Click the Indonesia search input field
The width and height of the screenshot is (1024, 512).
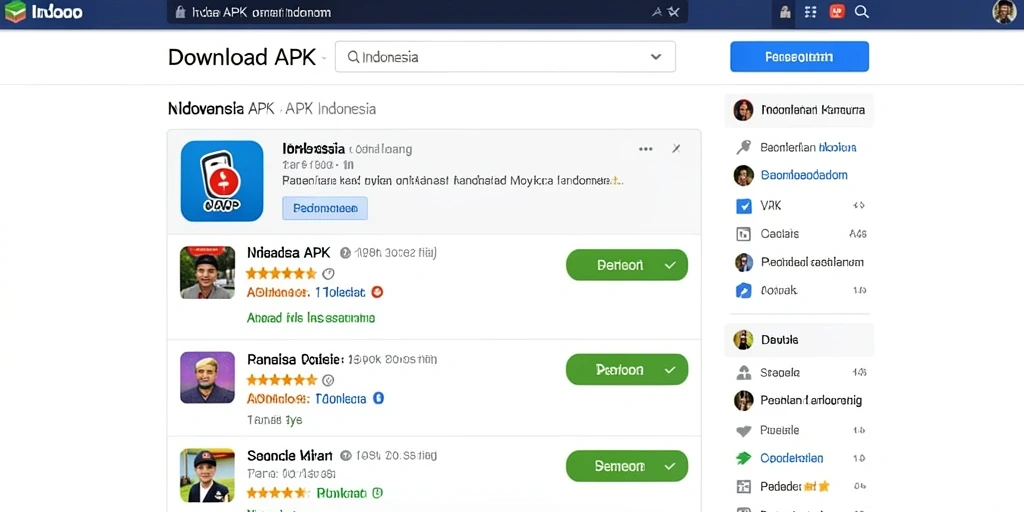point(505,57)
